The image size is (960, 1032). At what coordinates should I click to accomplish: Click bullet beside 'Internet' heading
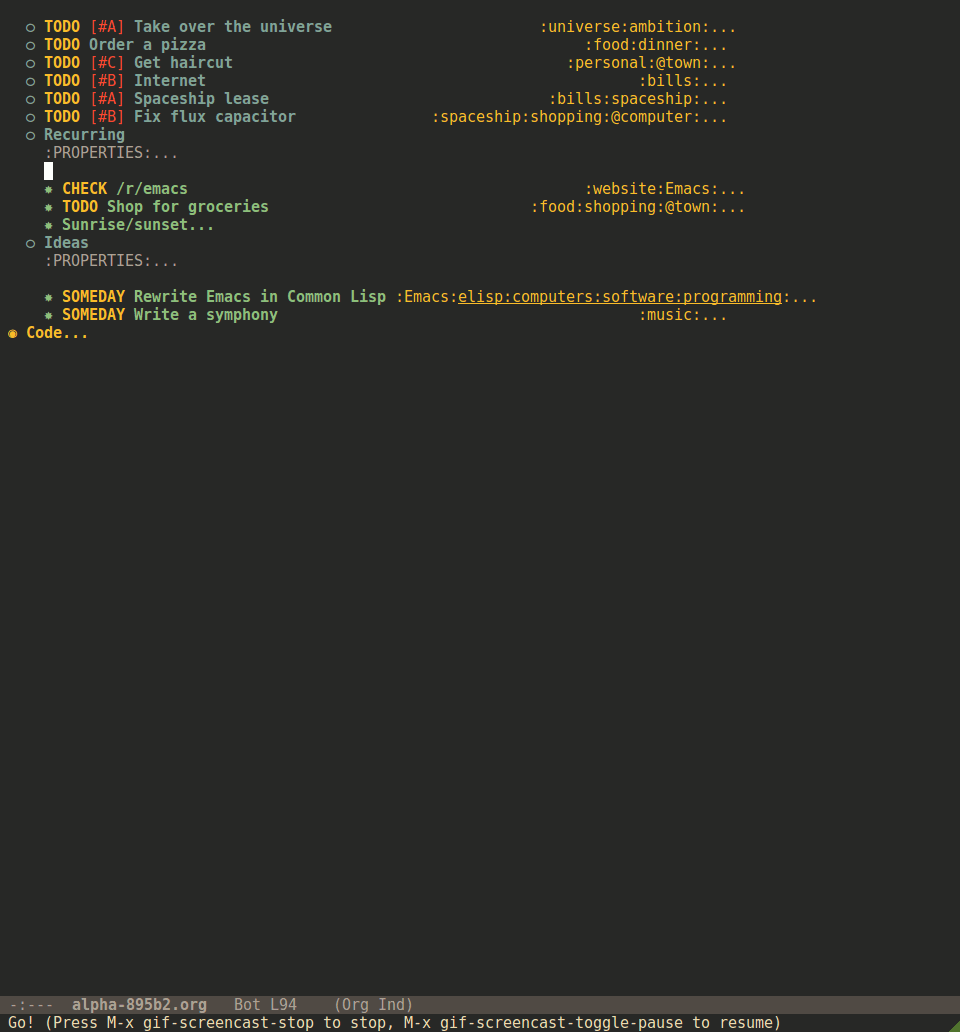30,82
